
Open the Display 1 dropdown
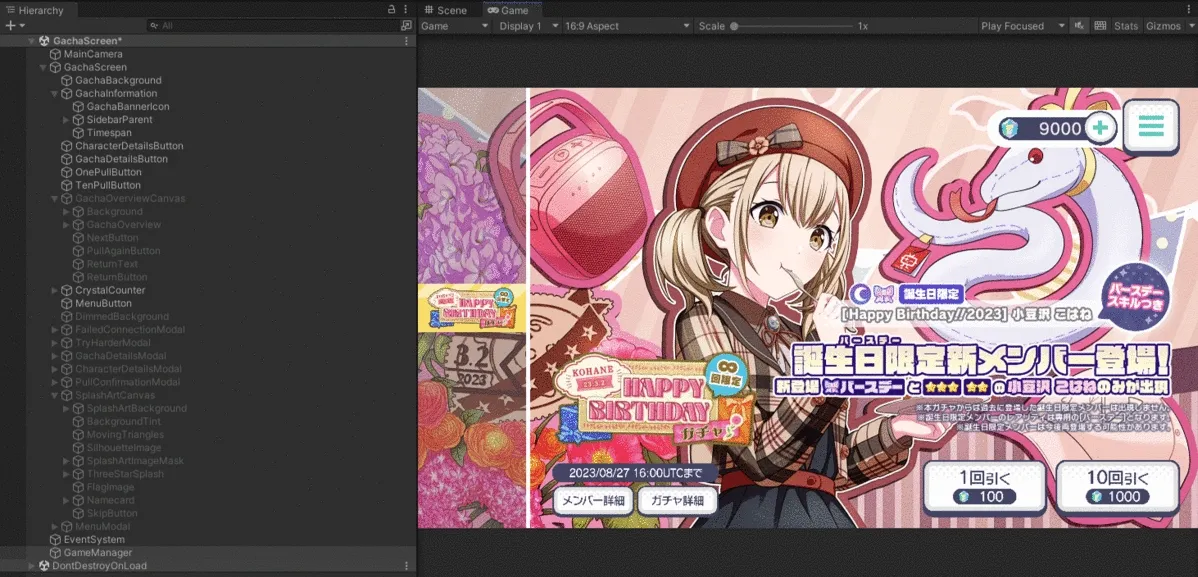pos(528,26)
